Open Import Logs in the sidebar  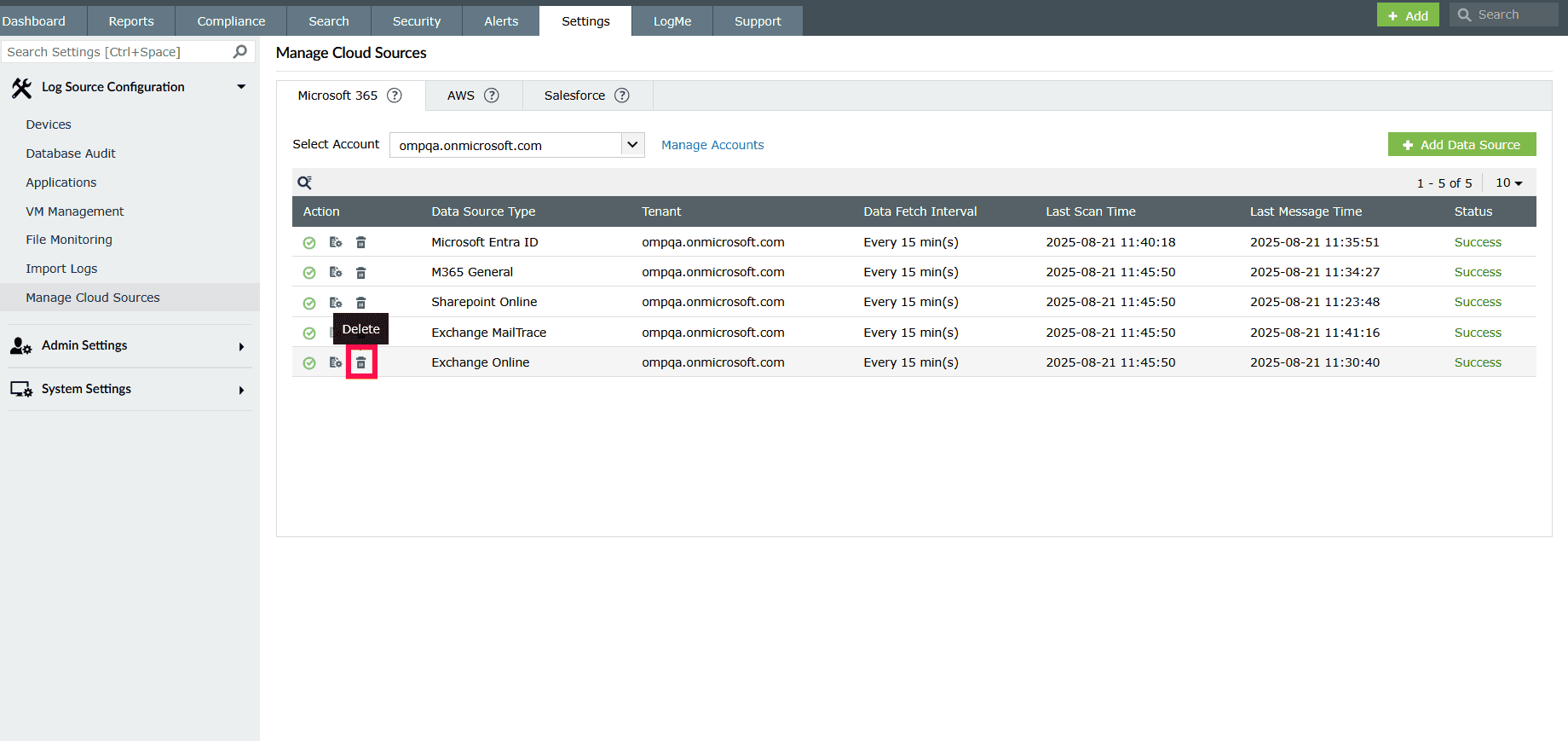61,269
